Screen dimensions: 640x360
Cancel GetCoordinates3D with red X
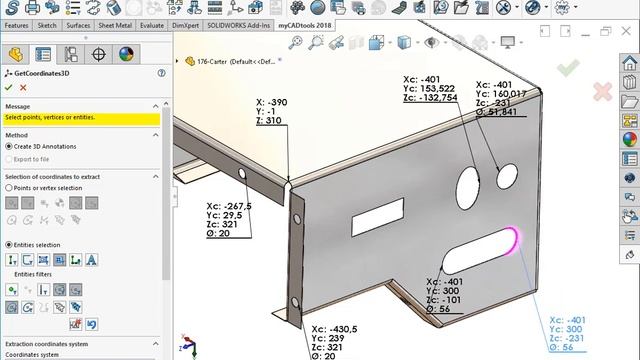point(23,87)
